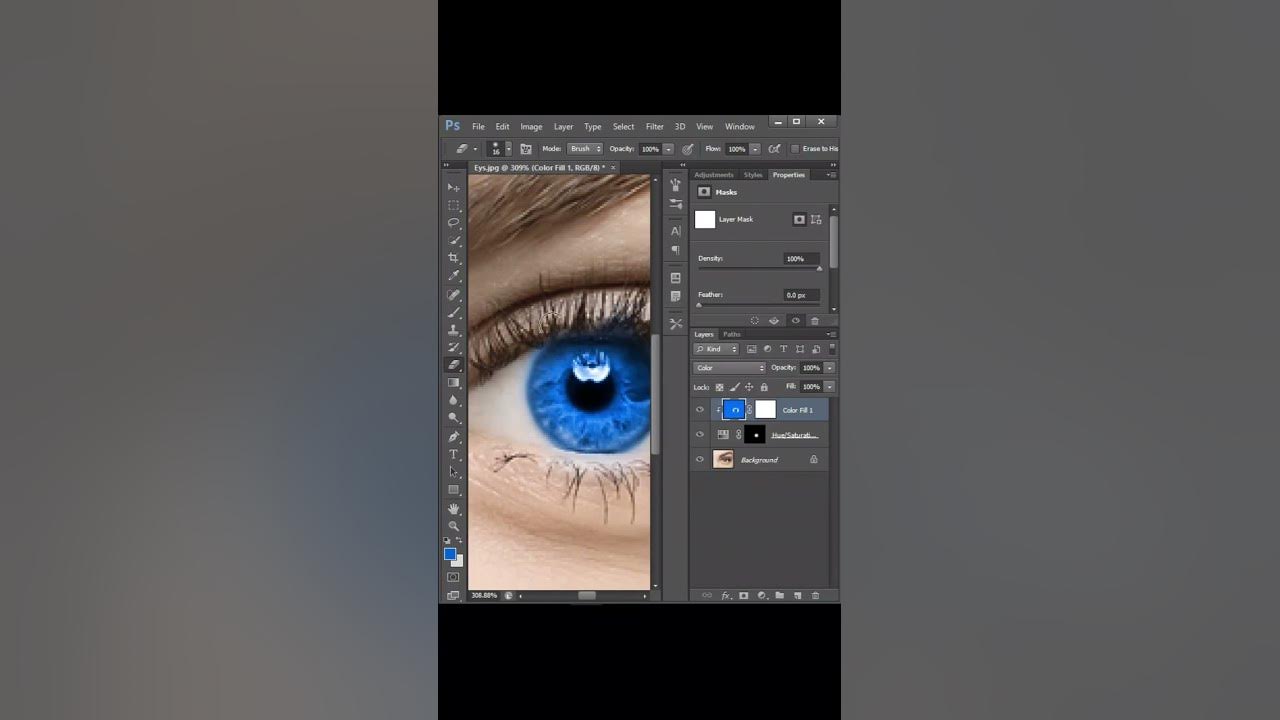Open the Kind layer filter dropdown

(x=717, y=349)
